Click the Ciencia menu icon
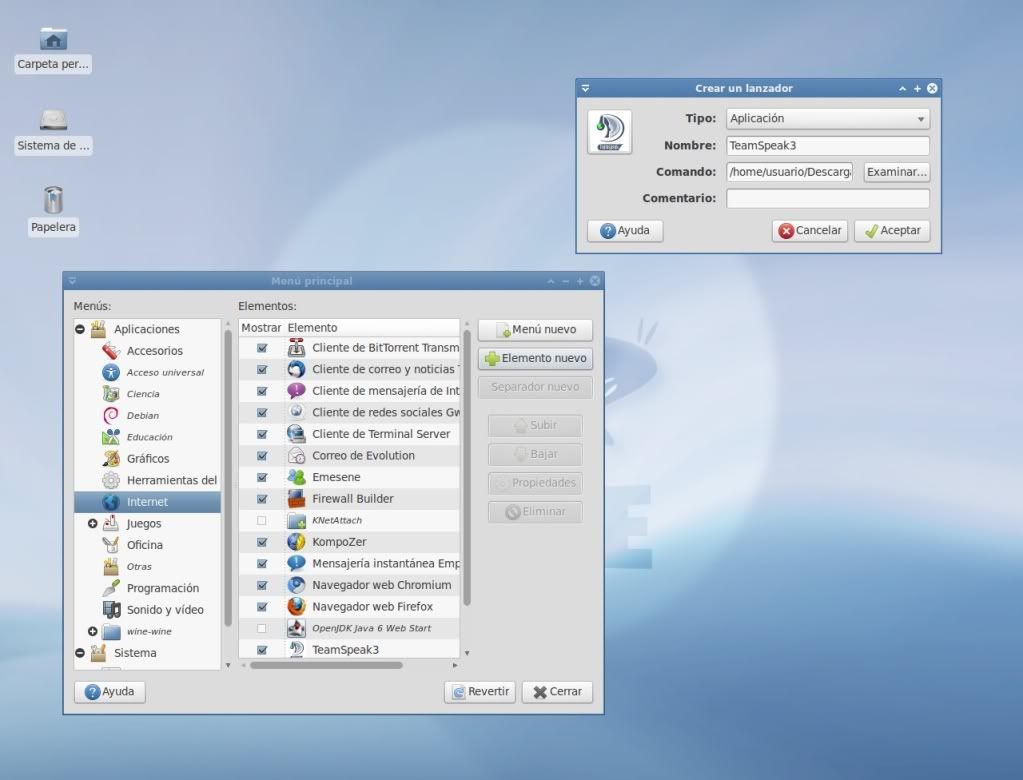Image resolution: width=1023 pixels, height=780 pixels. [x=111, y=394]
